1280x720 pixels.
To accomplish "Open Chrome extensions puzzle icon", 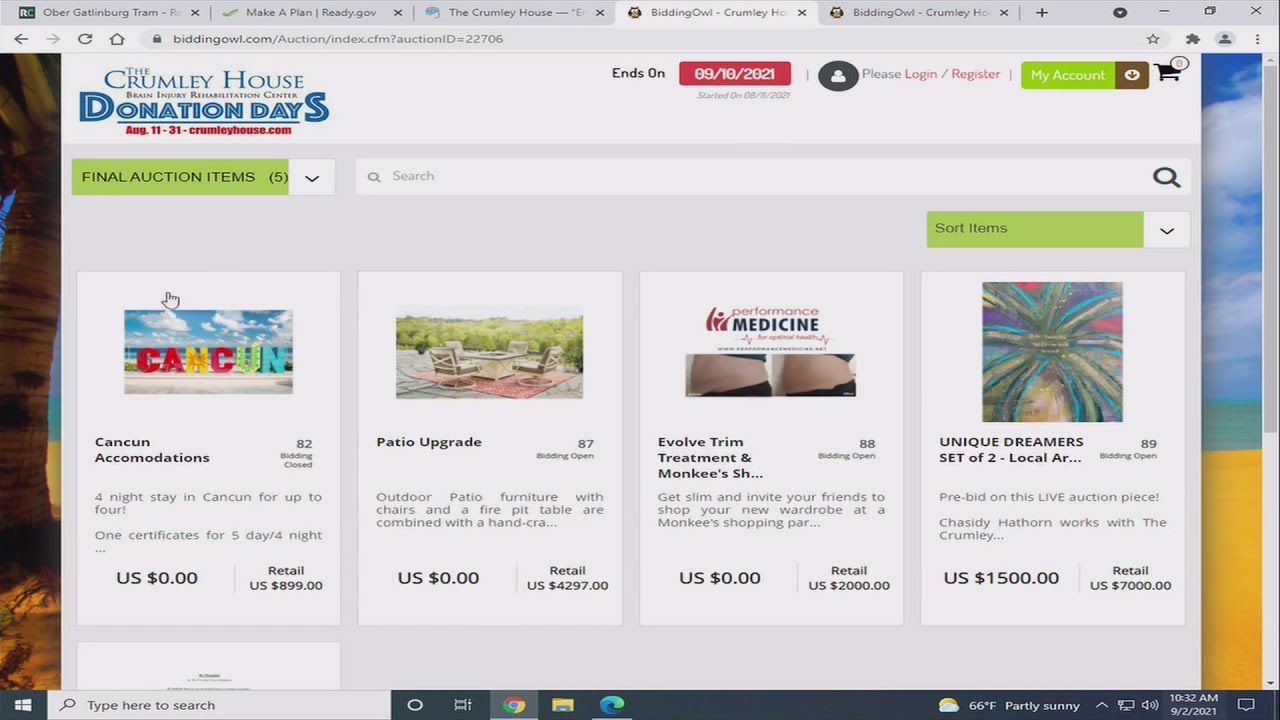I will (1192, 39).
